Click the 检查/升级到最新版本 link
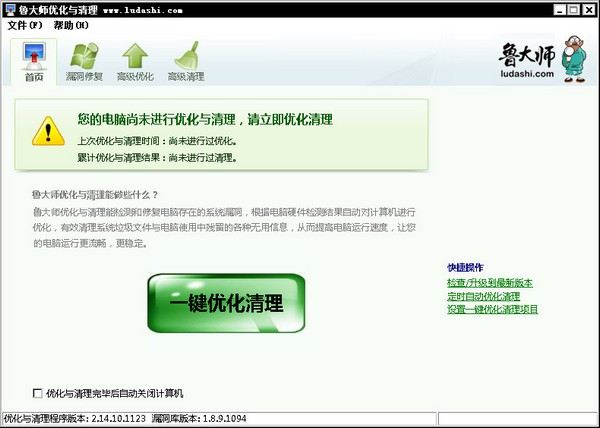 coord(490,283)
